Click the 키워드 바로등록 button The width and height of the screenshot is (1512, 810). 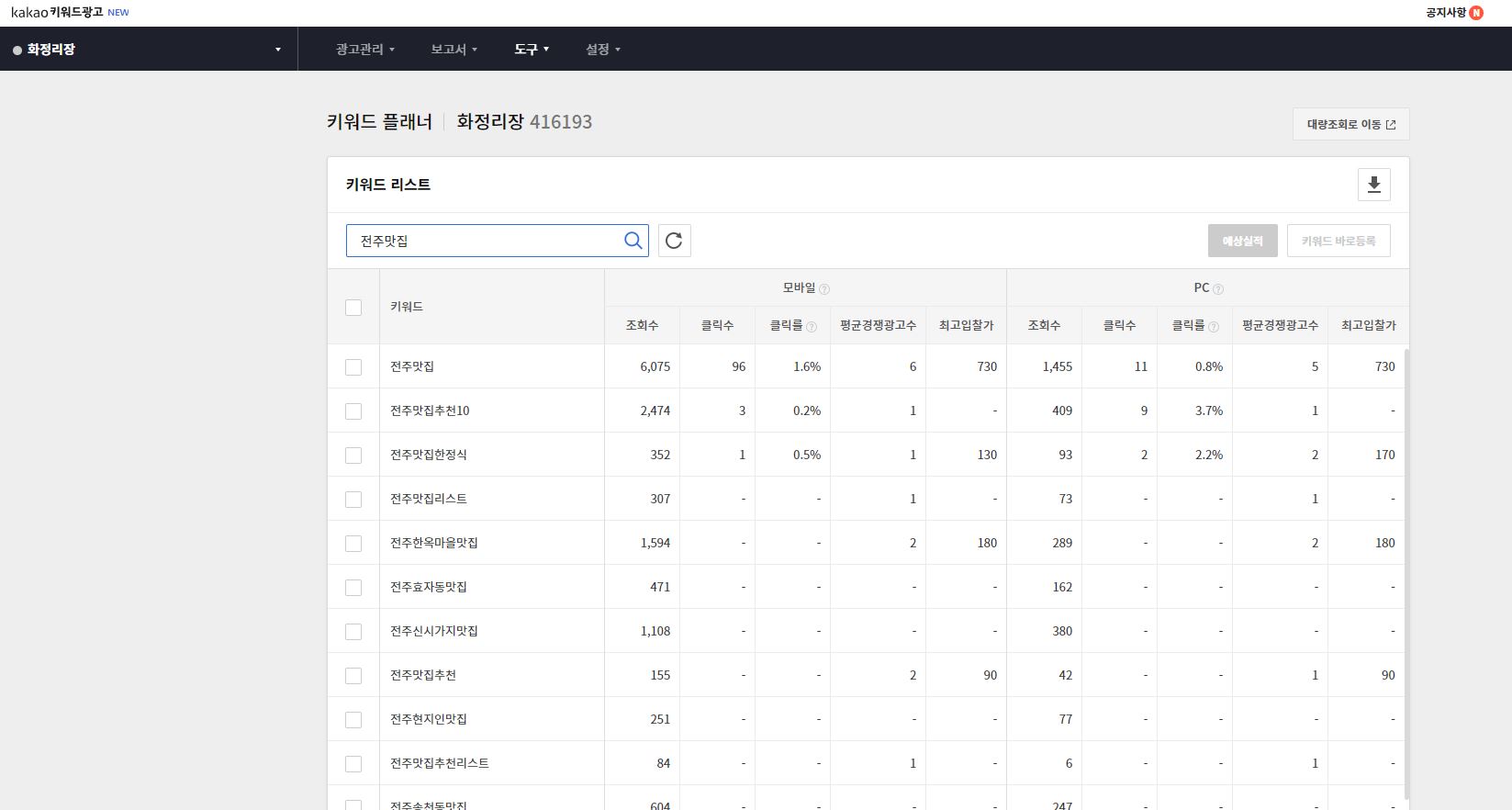[x=1338, y=241]
